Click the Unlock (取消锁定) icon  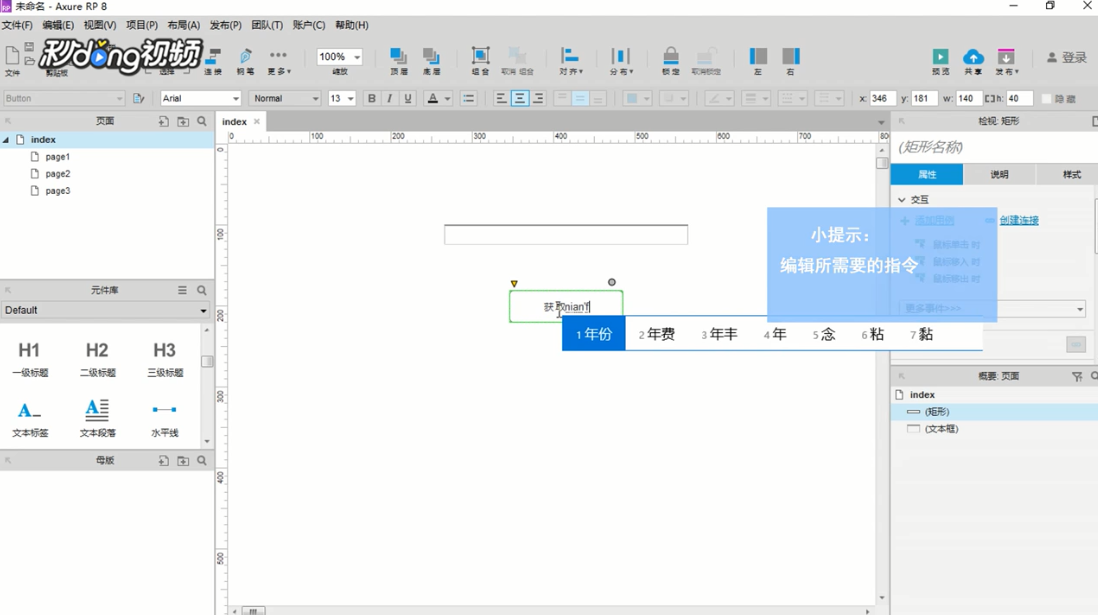(706, 56)
